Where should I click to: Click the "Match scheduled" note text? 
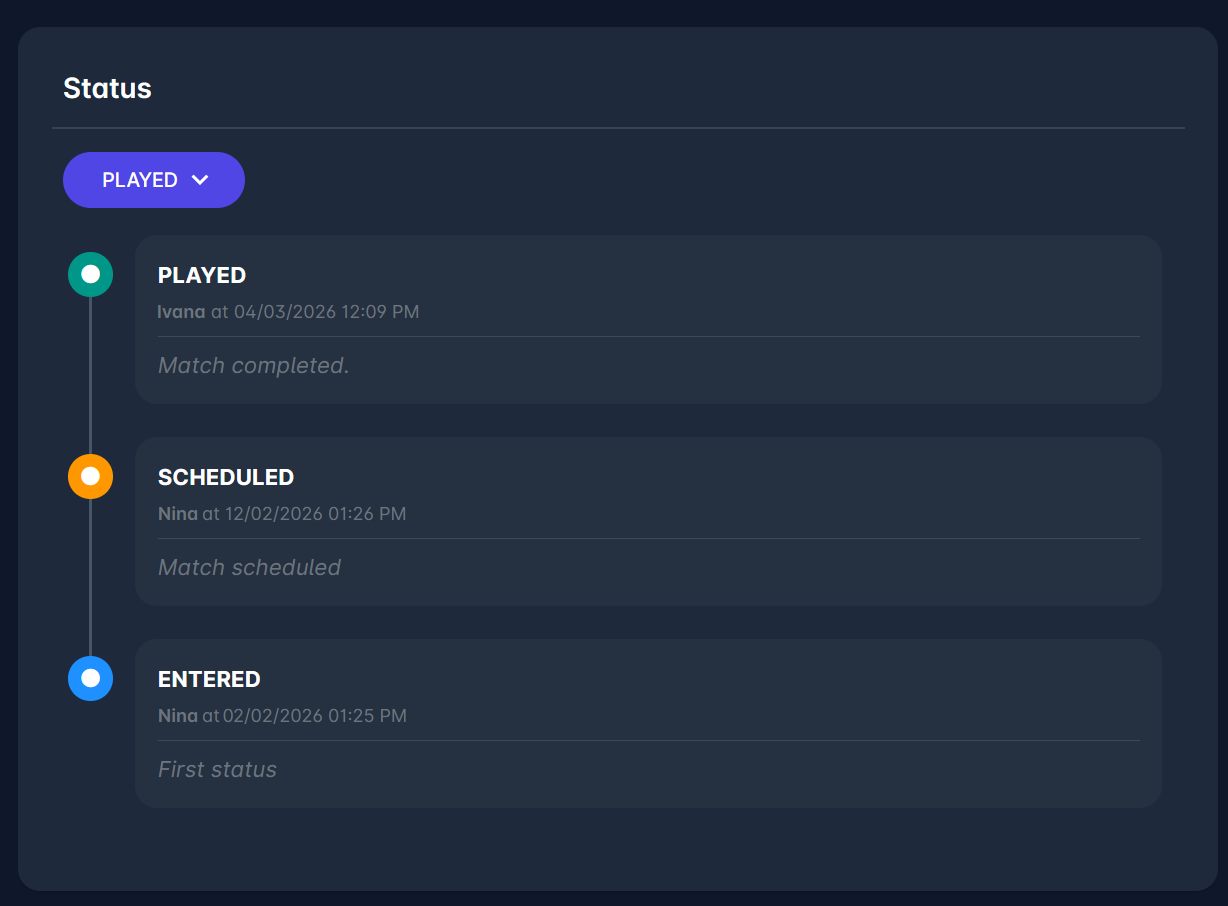tap(249, 568)
